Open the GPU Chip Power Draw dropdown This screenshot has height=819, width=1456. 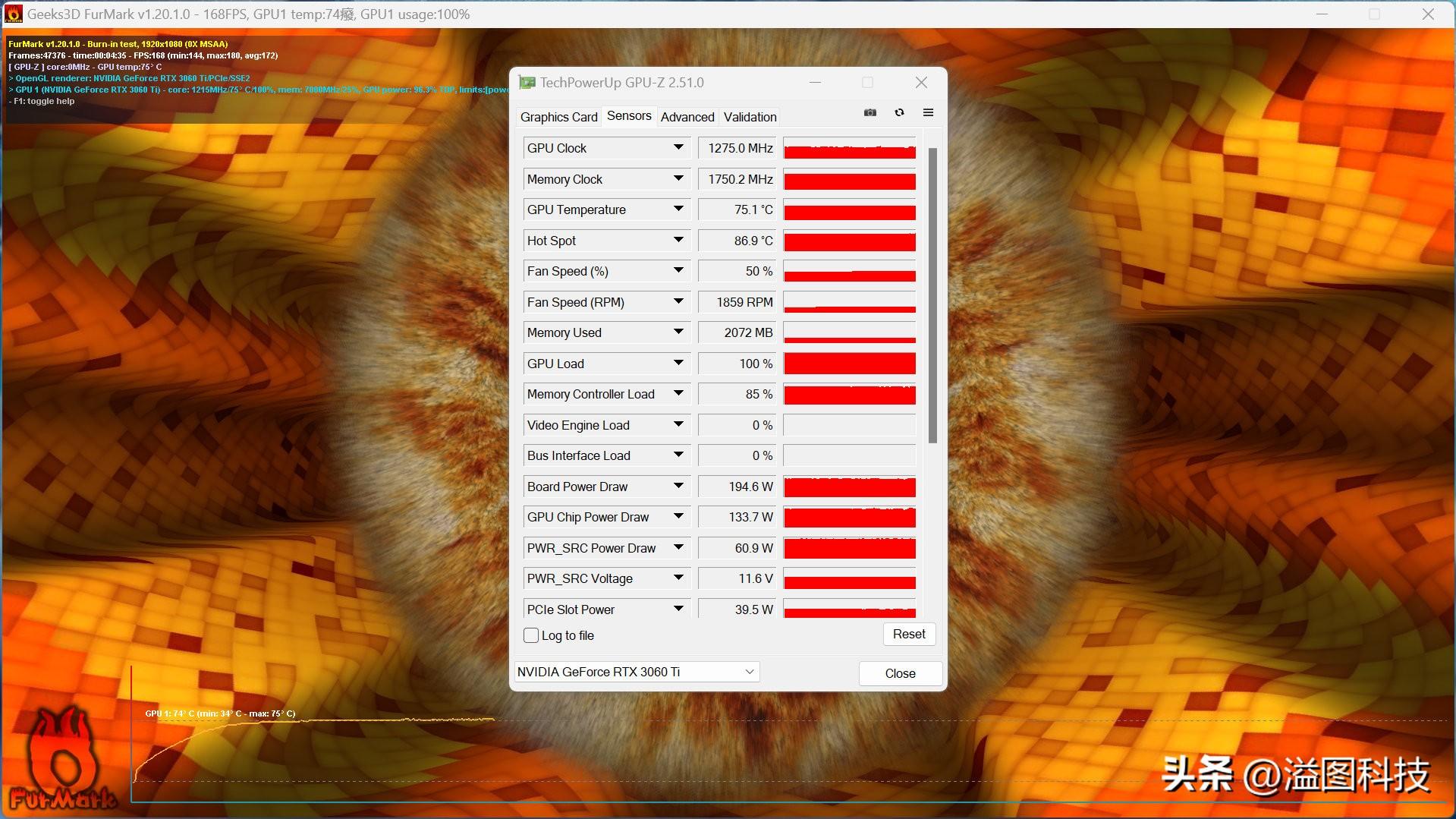(x=678, y=517)
